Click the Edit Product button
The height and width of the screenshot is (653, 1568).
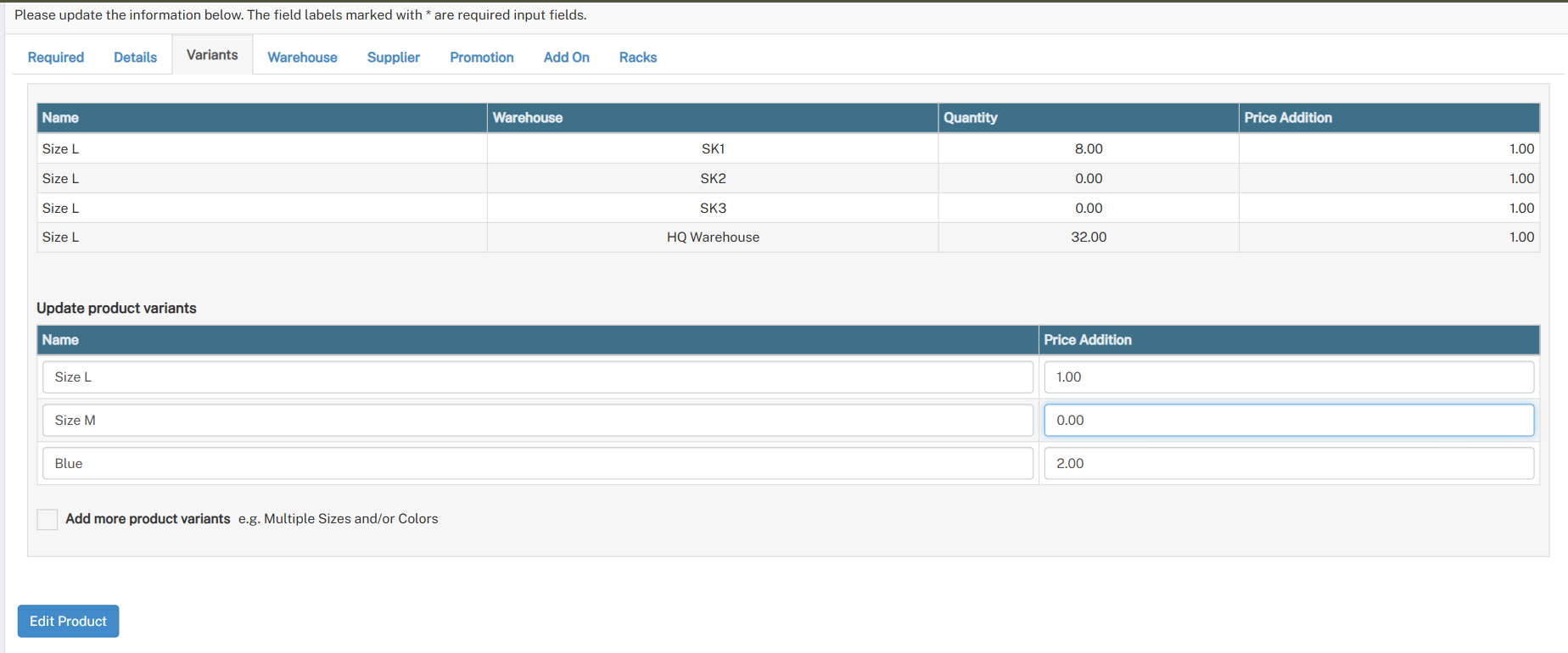click(68, 621)
